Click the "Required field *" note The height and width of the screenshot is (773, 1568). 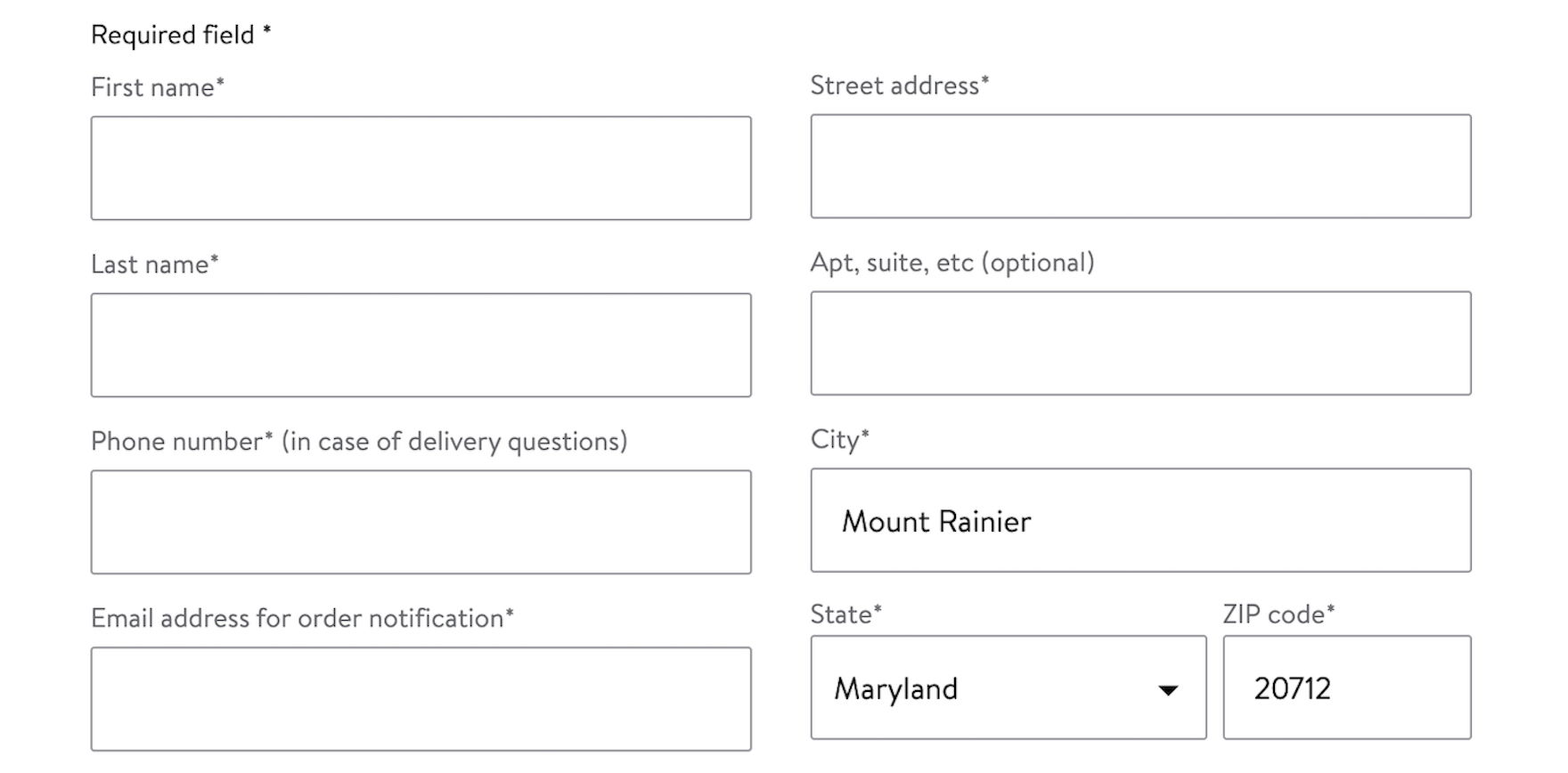click(181, 35)
